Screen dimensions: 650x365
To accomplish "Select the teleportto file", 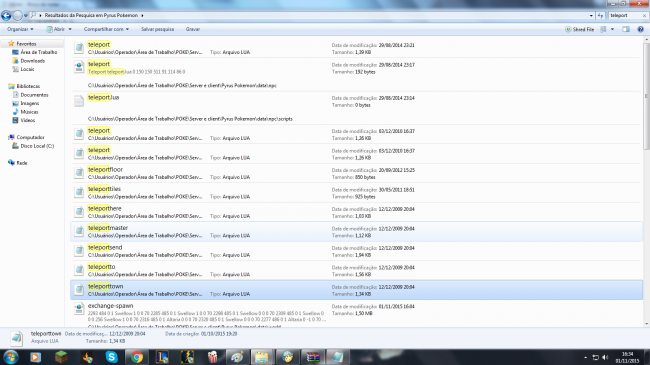I will 356,270.
